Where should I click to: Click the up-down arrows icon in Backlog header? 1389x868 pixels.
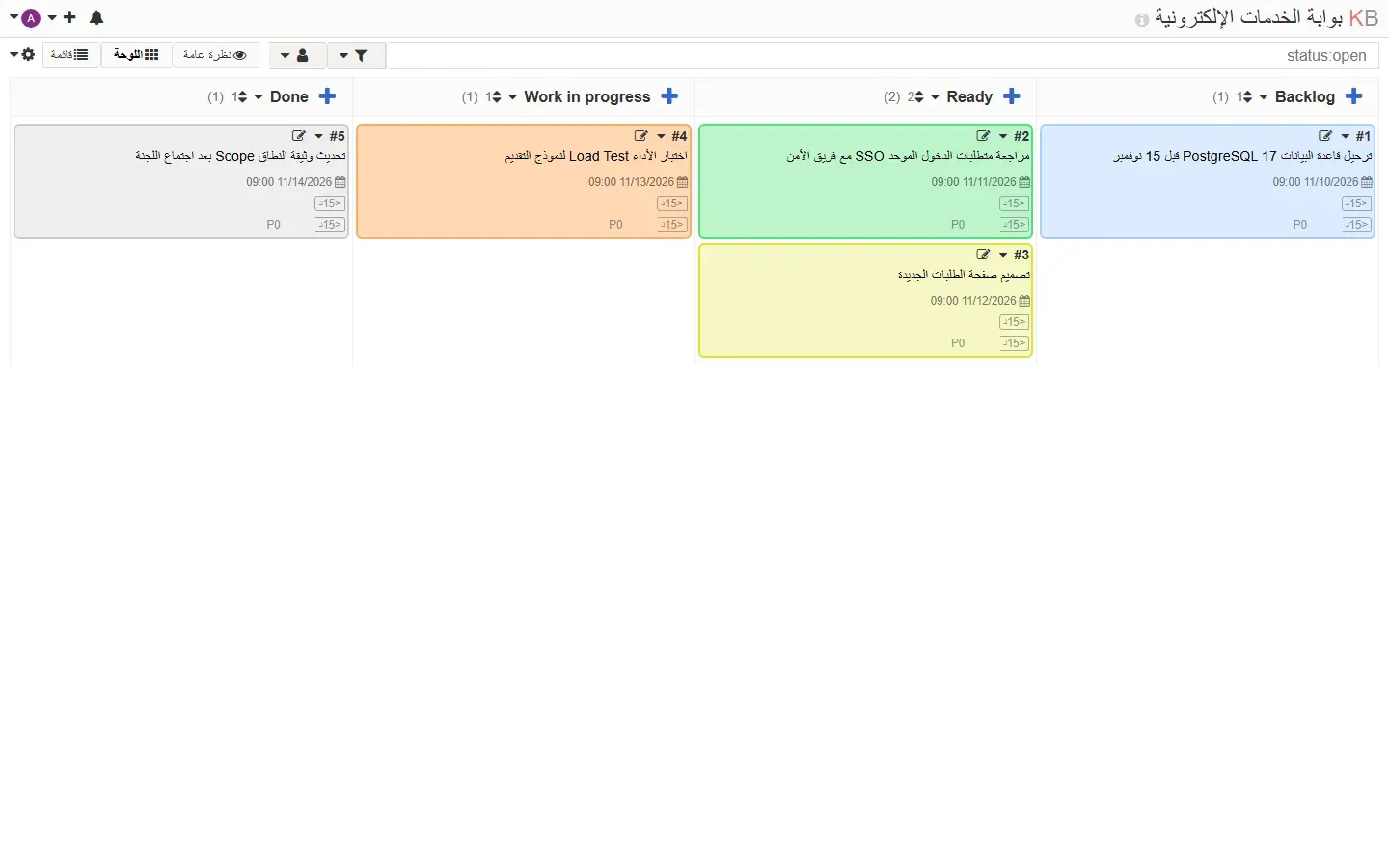(x=1246, y=96)
